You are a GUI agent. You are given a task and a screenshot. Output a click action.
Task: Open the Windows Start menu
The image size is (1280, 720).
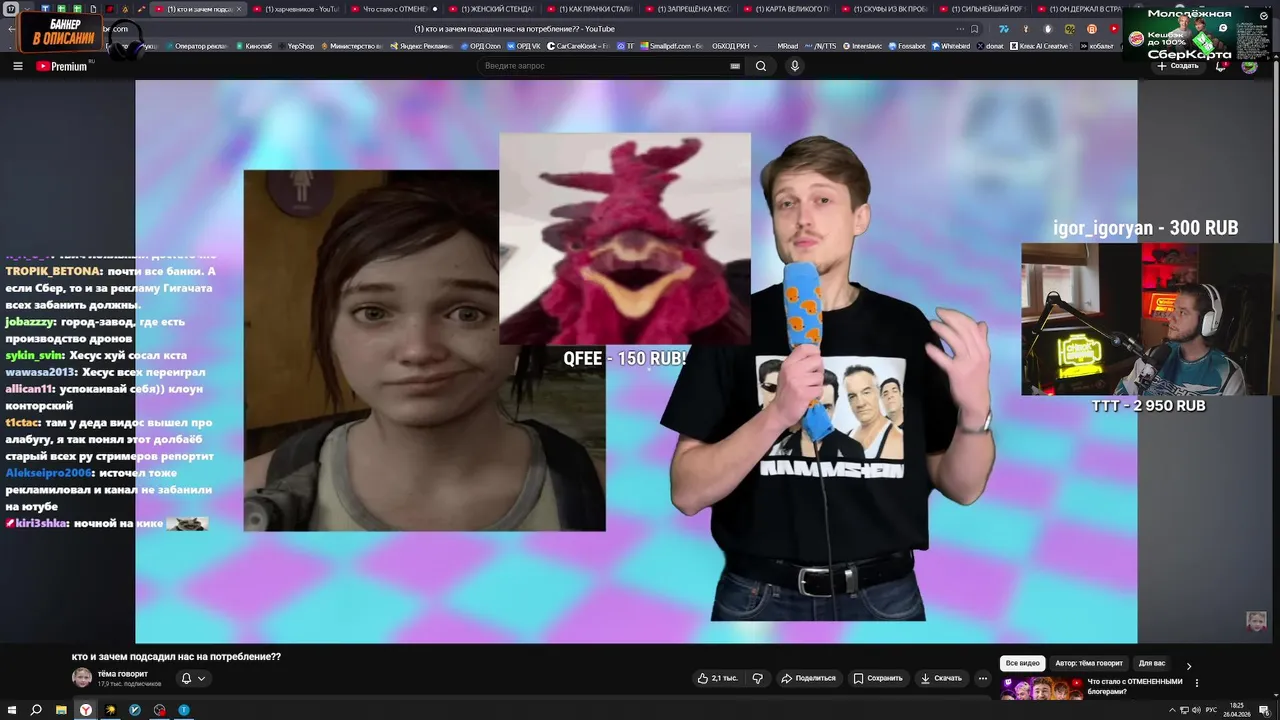pyautogui.click(x=12, y=710)
